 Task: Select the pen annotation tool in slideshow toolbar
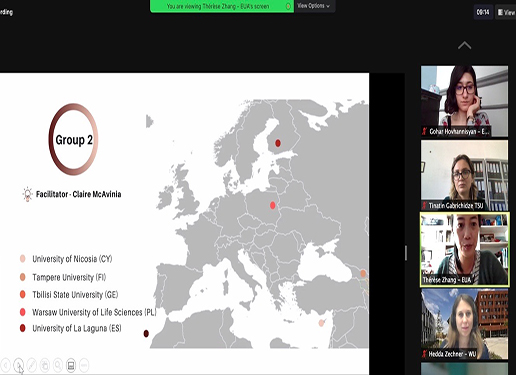point(32,365)
